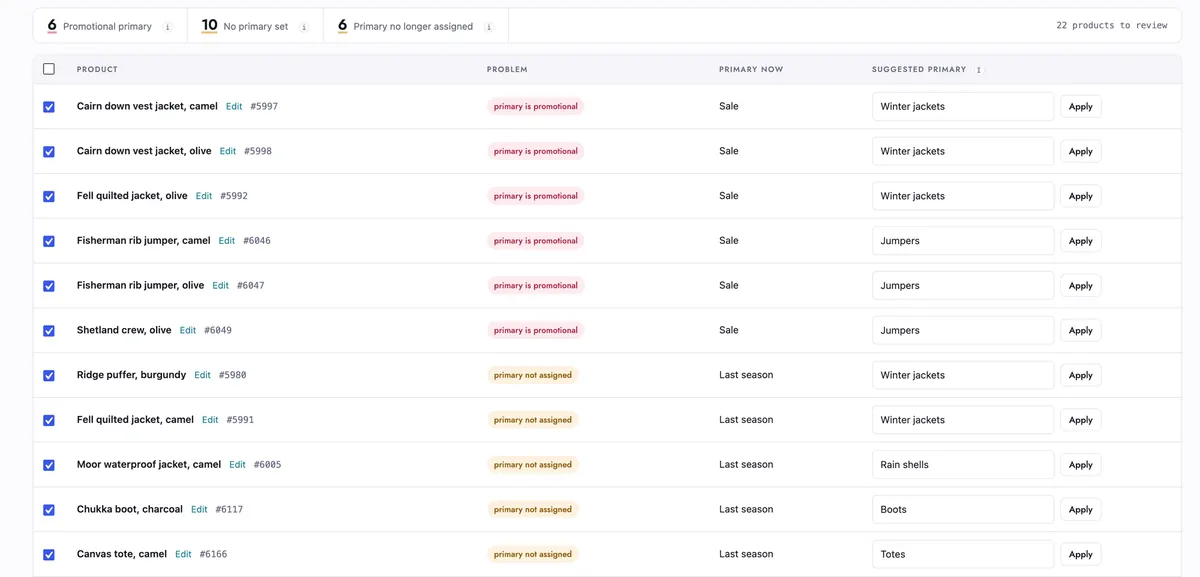Image resolution: width=1200 pixels, height=577 pixels.
Task: Edit Cairn down vest jacket, olive
Action: (228, 151)
